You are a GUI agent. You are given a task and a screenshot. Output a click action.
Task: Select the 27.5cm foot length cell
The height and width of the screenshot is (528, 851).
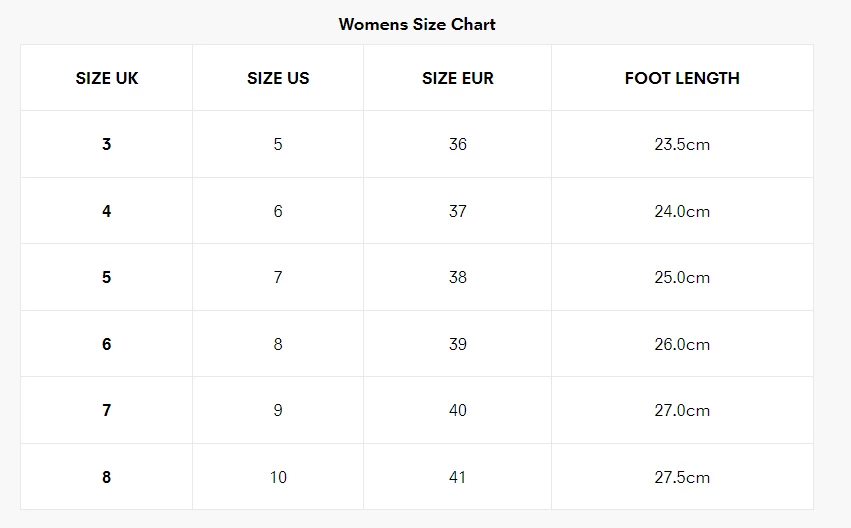tap(682, 477)
